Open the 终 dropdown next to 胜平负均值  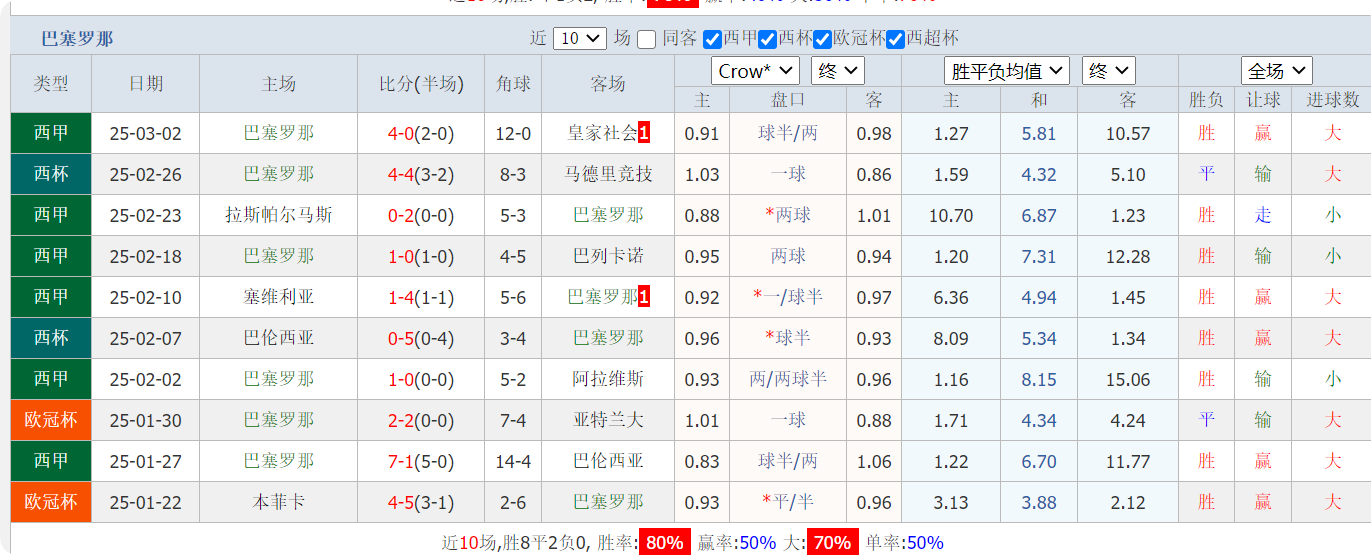[1108, 71]
